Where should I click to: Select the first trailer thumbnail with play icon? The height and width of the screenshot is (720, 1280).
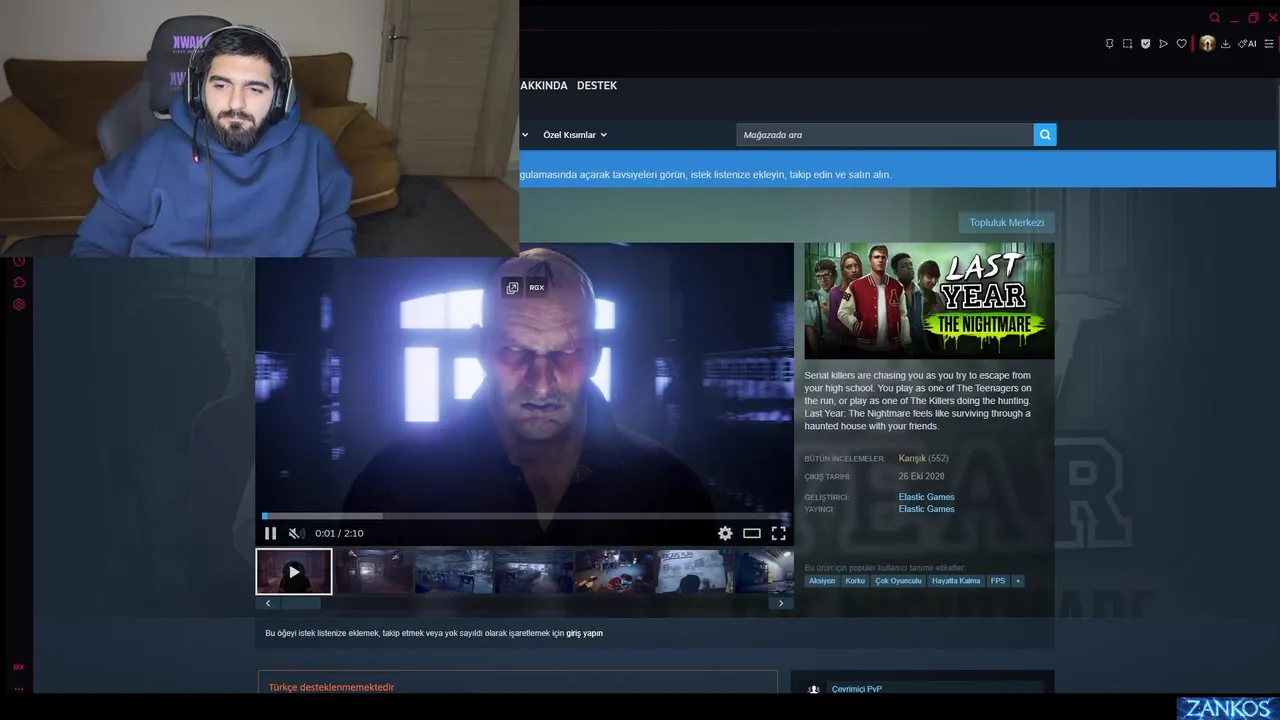[x=294, y=572]
